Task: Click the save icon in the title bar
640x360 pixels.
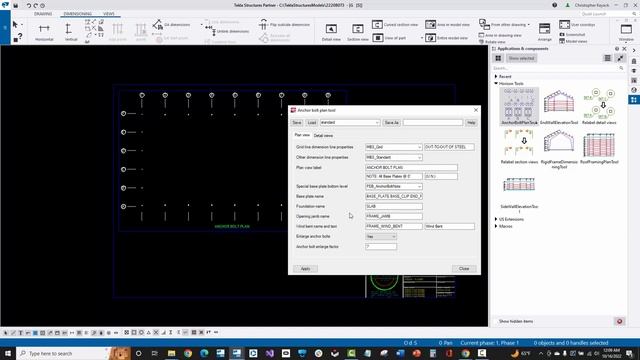Action: [x=16, y=6]
